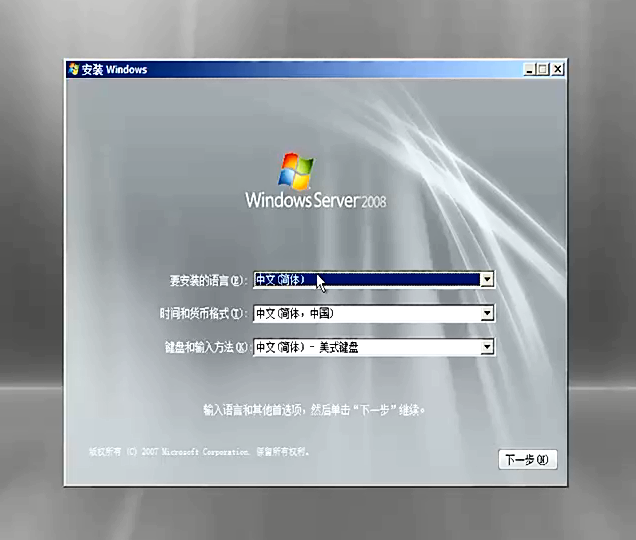Click the Microsoft Corporation copyright notice
The image size is (636, 540).
[199, 452]
